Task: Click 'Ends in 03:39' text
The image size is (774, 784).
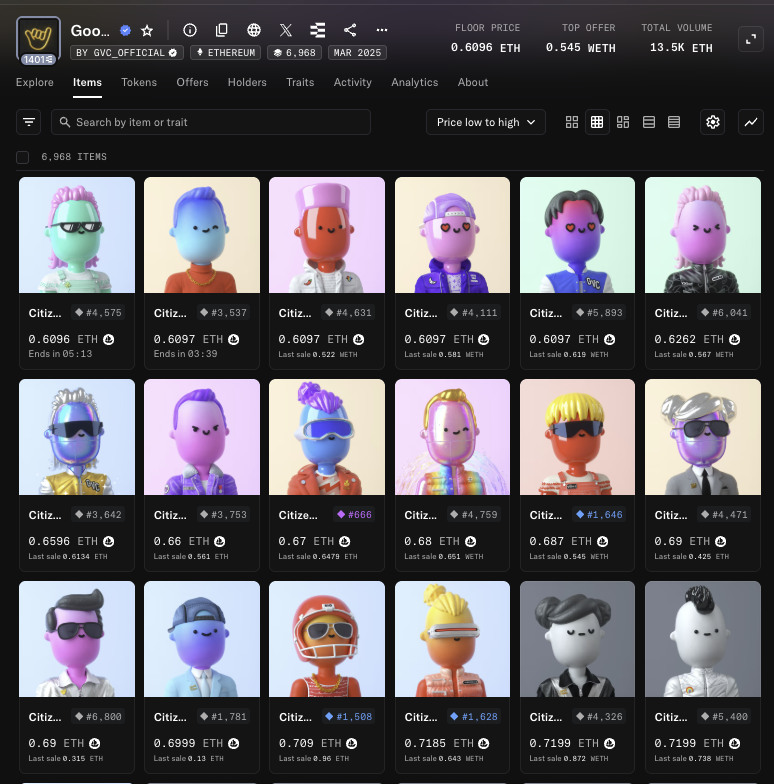Action: pyautogui.click(x=185, y=354)
